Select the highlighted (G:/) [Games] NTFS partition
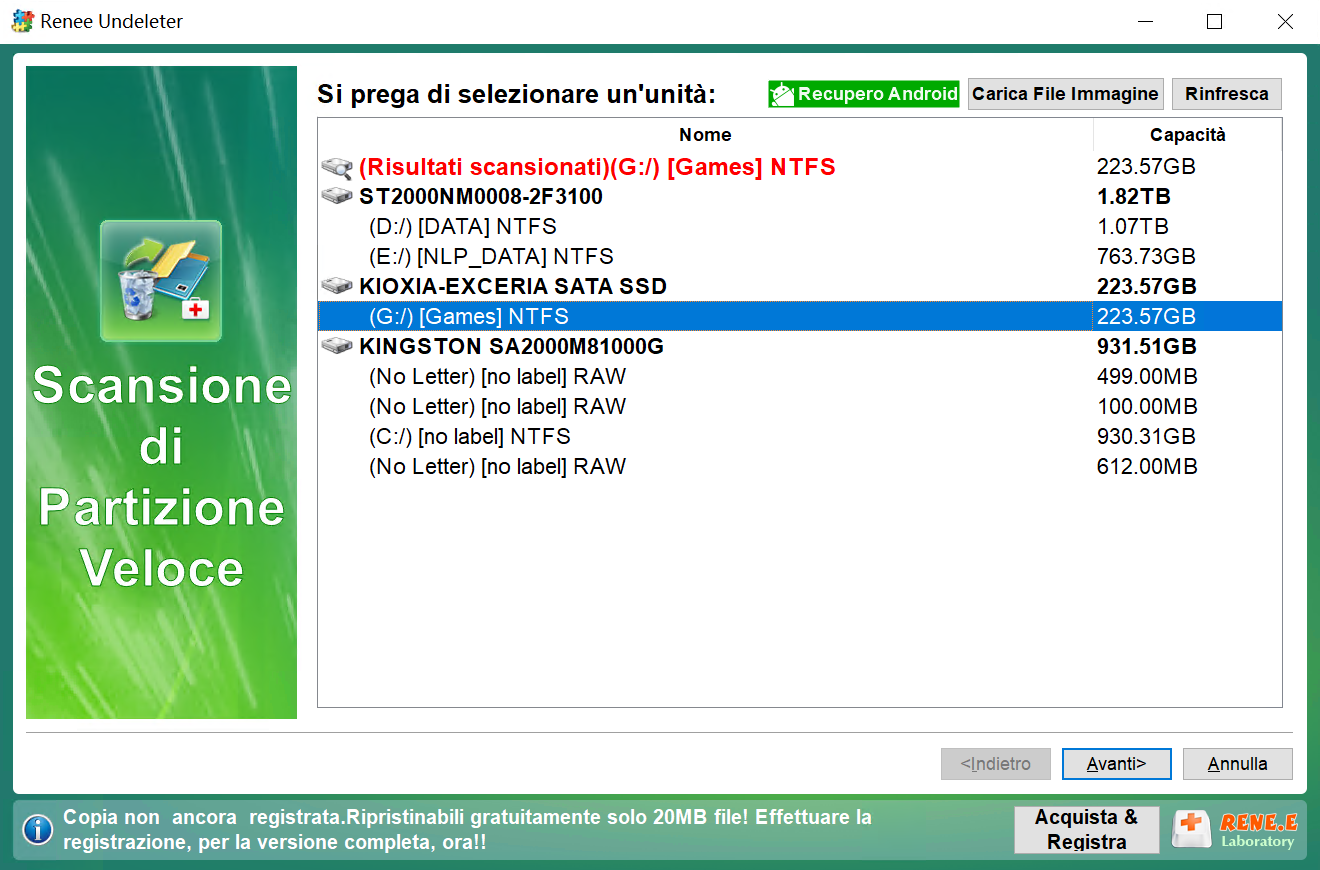Viewport: 1320px width, 870px height. (x=800, y=317)
